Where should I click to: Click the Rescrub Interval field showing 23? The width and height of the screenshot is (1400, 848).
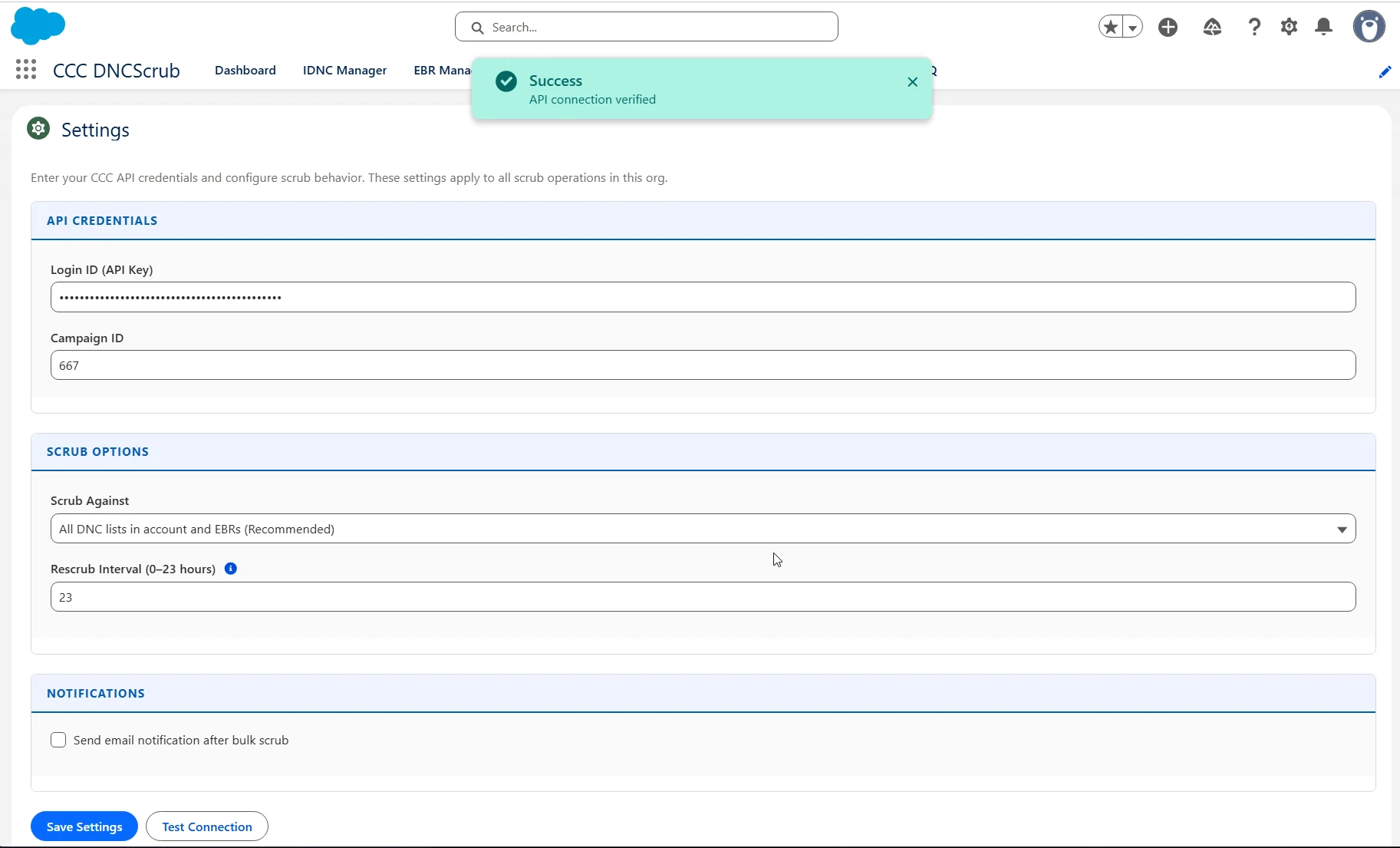703,597
